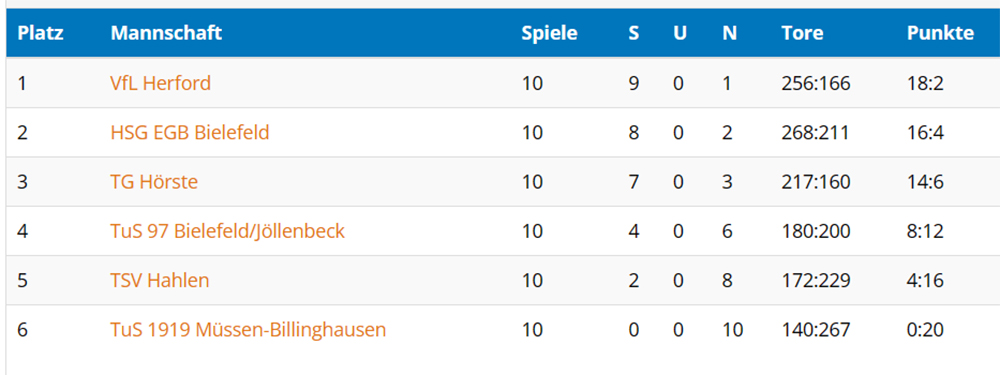Click the Punkte column header
The height and width of the screenshot is (375, 1000).
point(940,33)
